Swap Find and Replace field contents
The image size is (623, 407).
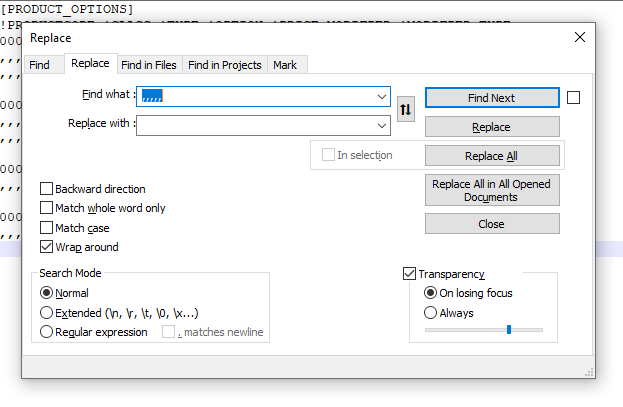[405, 110]
